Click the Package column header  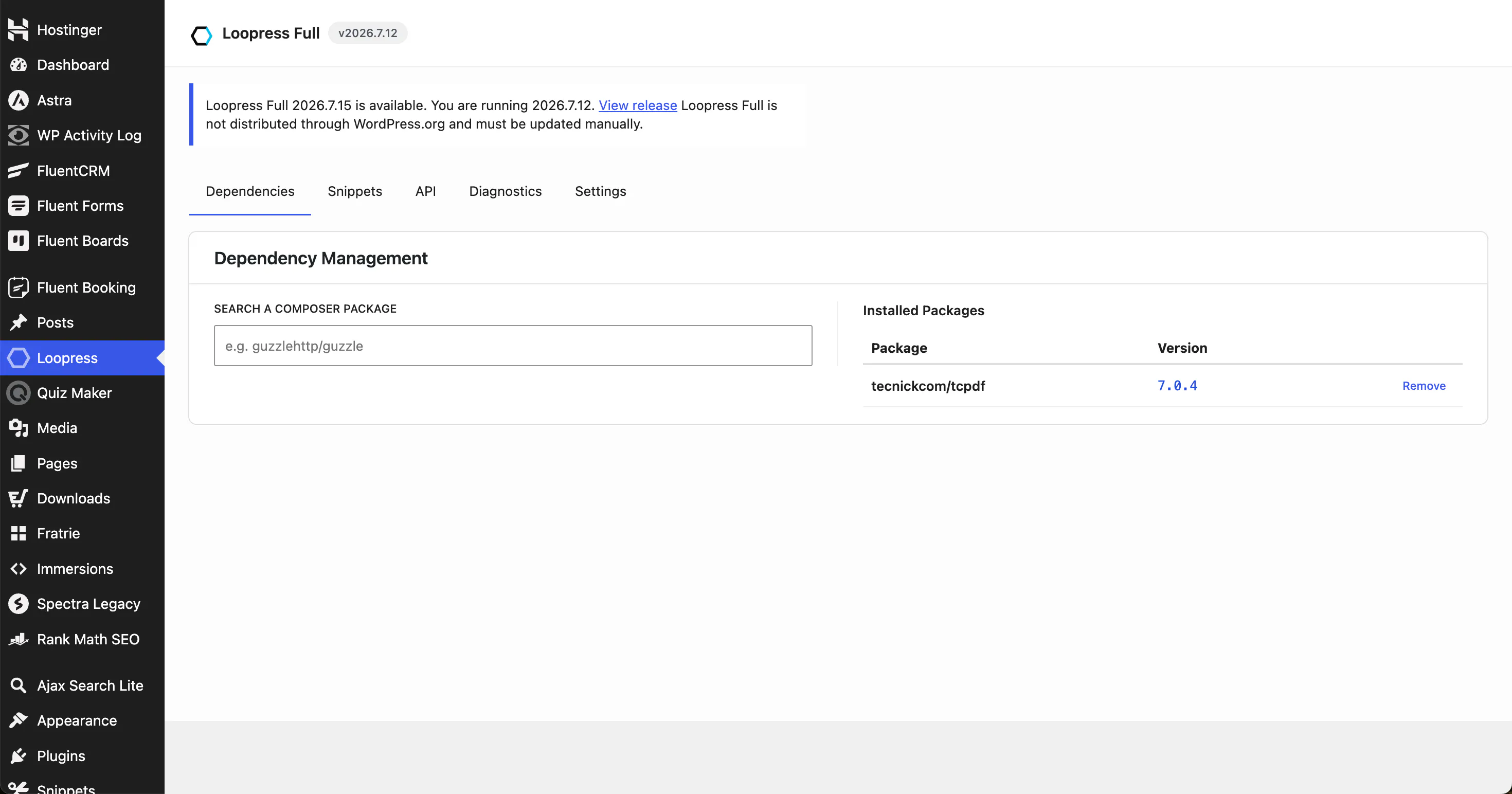pos(898,348)
